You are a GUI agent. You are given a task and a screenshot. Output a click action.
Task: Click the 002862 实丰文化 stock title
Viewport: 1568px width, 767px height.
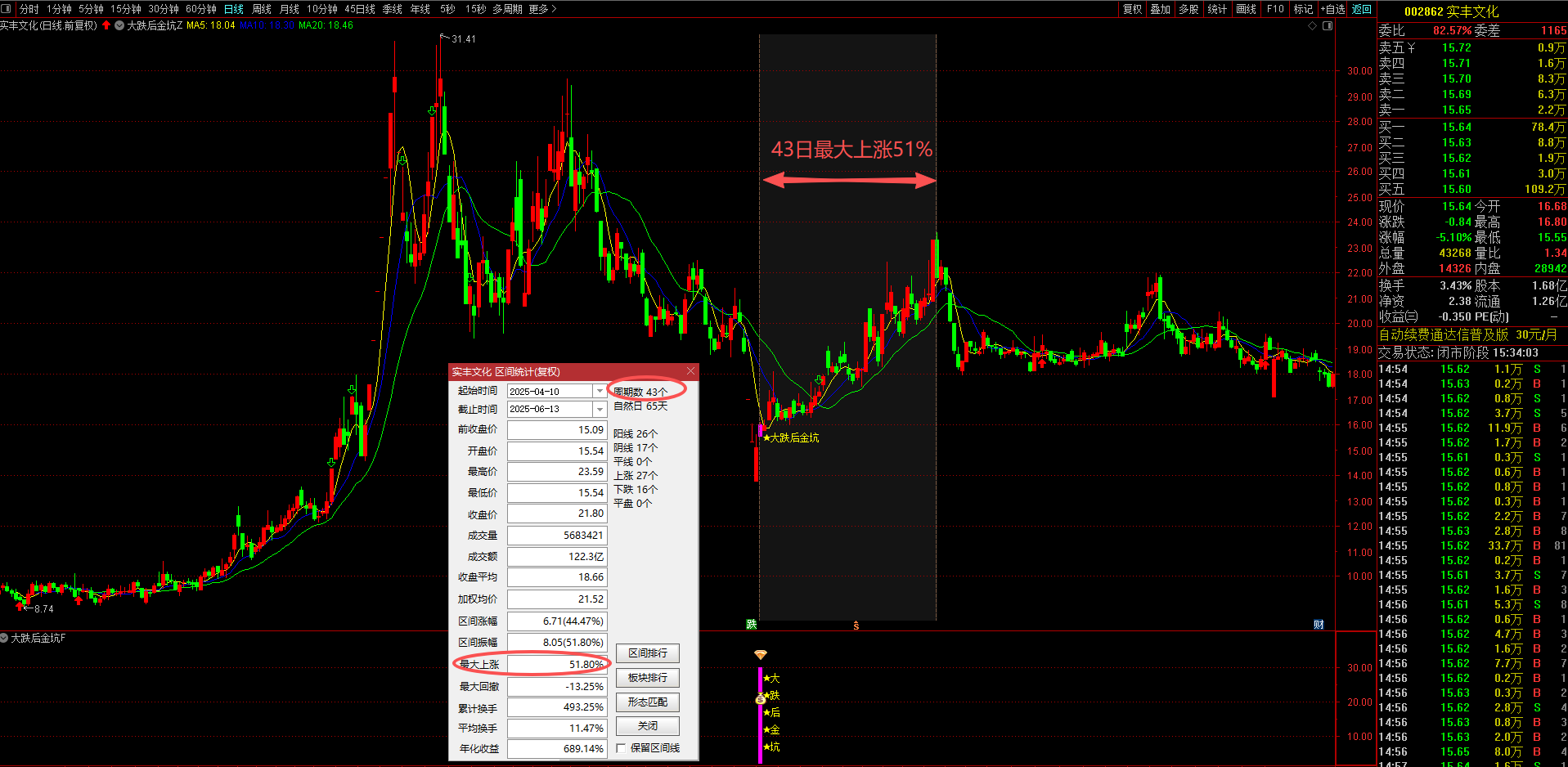pos(1451,11)
